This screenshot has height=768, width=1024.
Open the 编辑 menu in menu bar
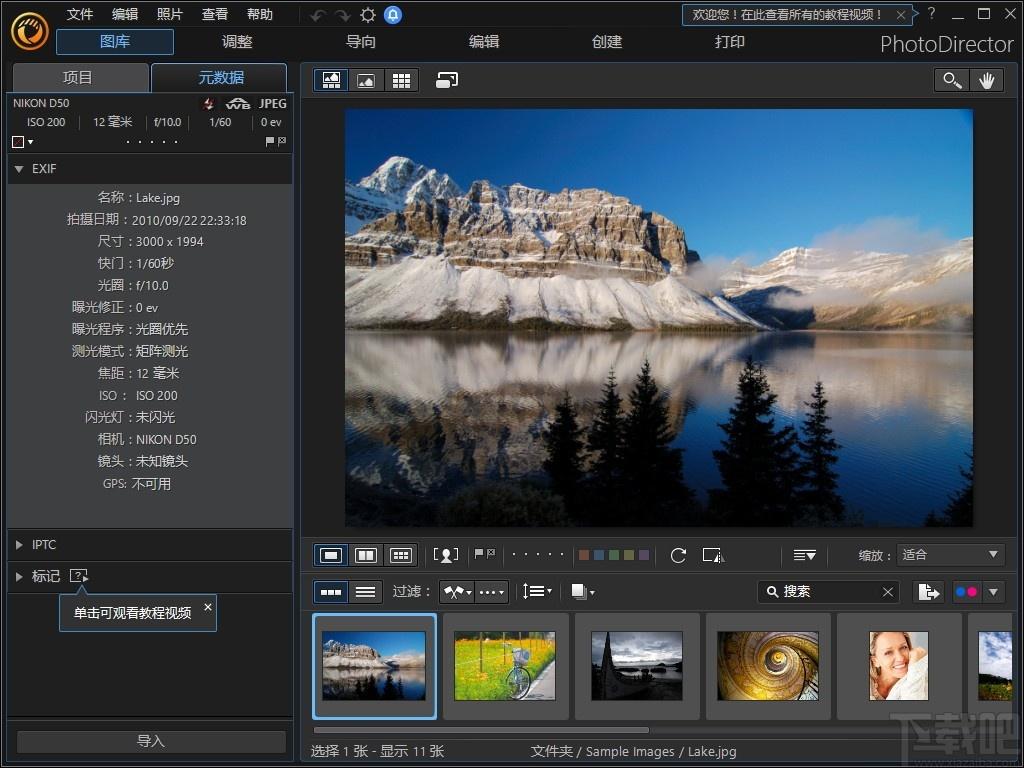click(x=125, y=14)
